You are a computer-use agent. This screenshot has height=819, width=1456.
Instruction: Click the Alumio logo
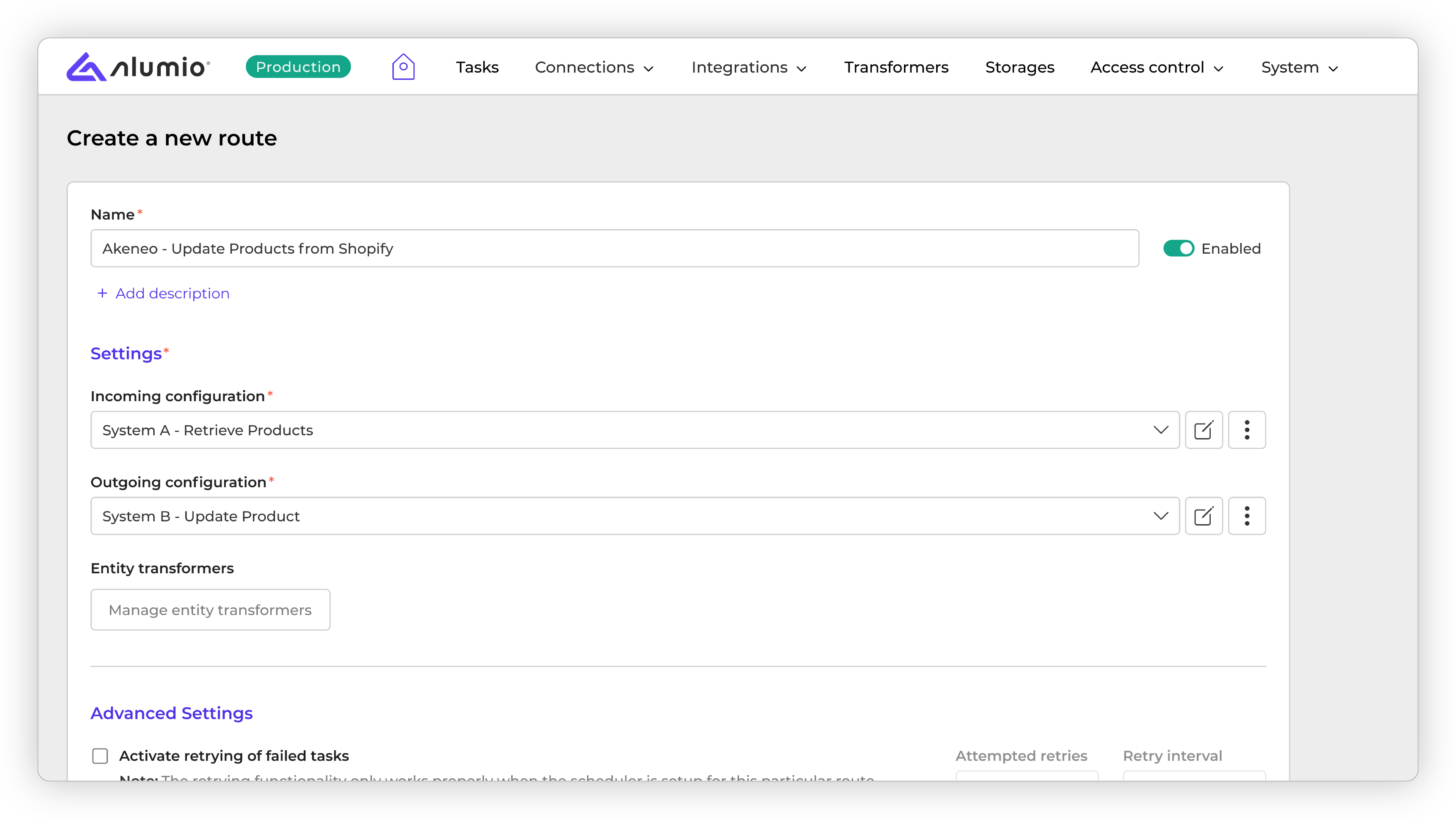[x=138, y=67]
